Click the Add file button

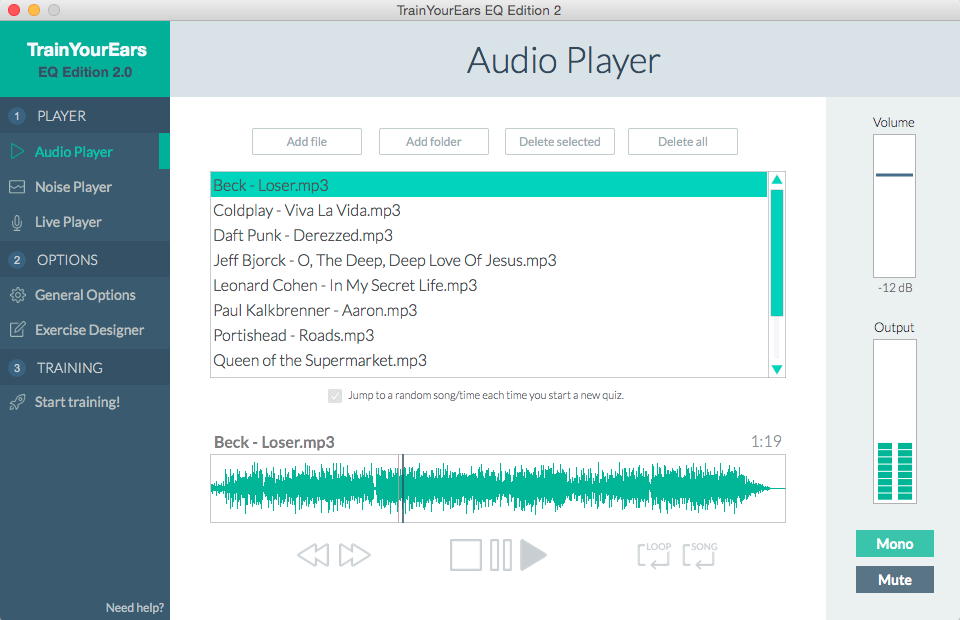[x=306, y=142]
